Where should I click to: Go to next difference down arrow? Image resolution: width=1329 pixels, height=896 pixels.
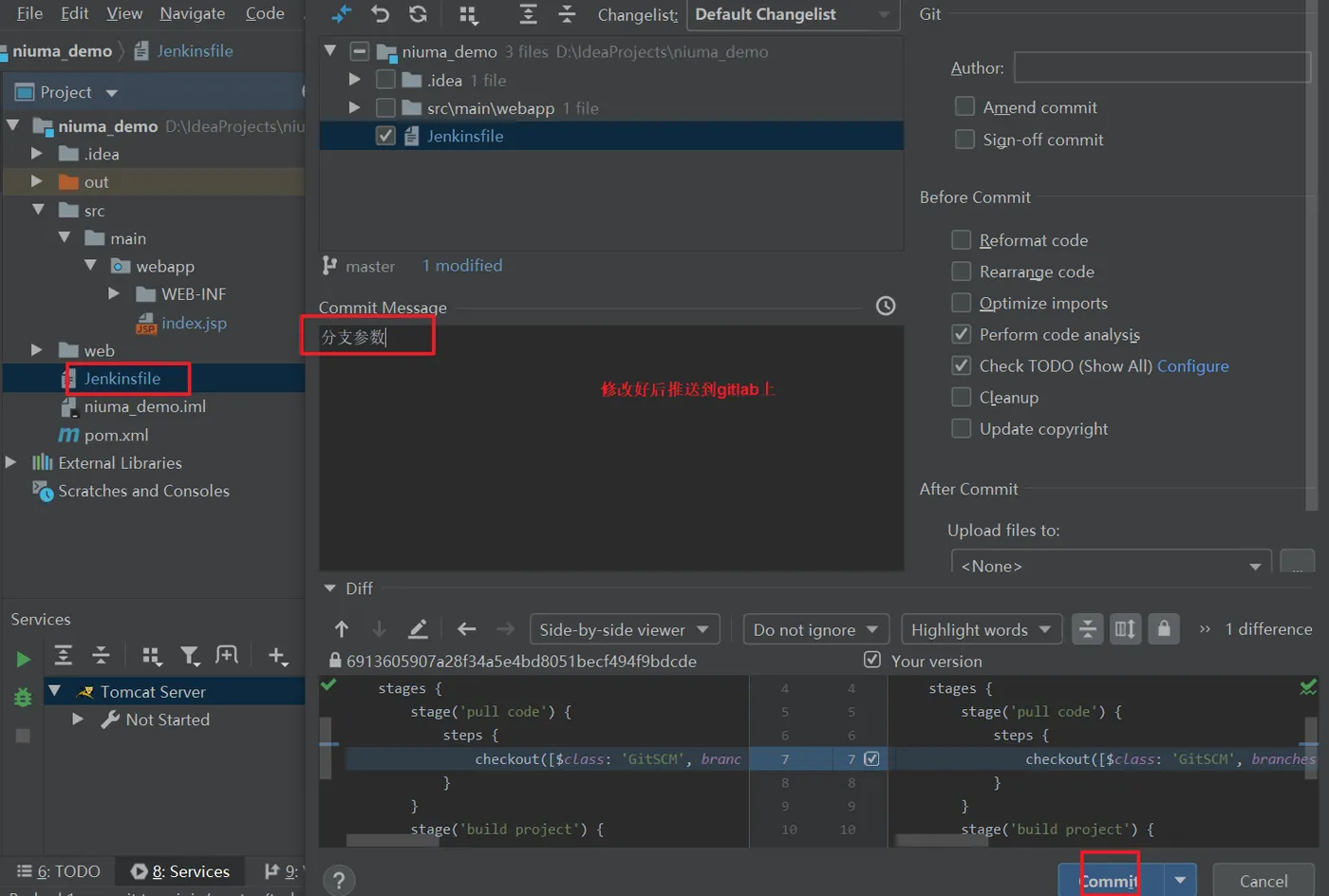click(379, 628)
